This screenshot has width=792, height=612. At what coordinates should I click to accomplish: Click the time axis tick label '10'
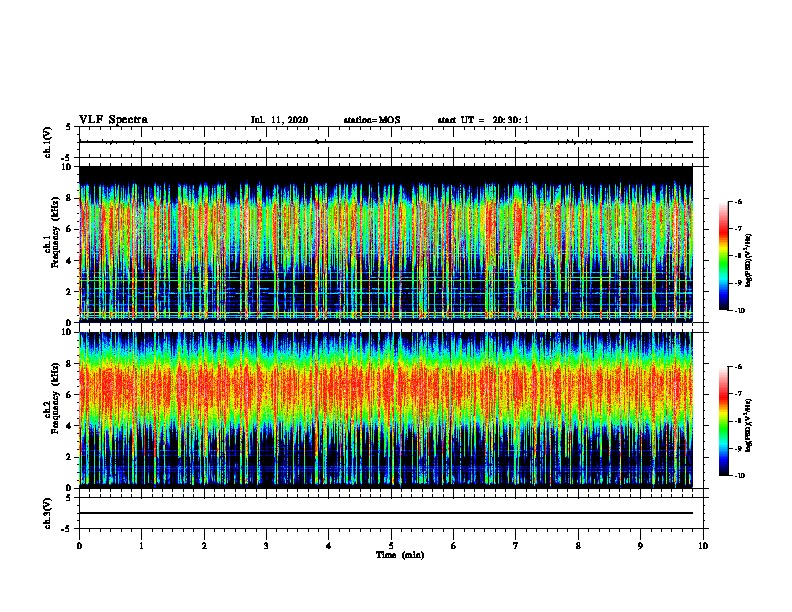pos(703,545)
